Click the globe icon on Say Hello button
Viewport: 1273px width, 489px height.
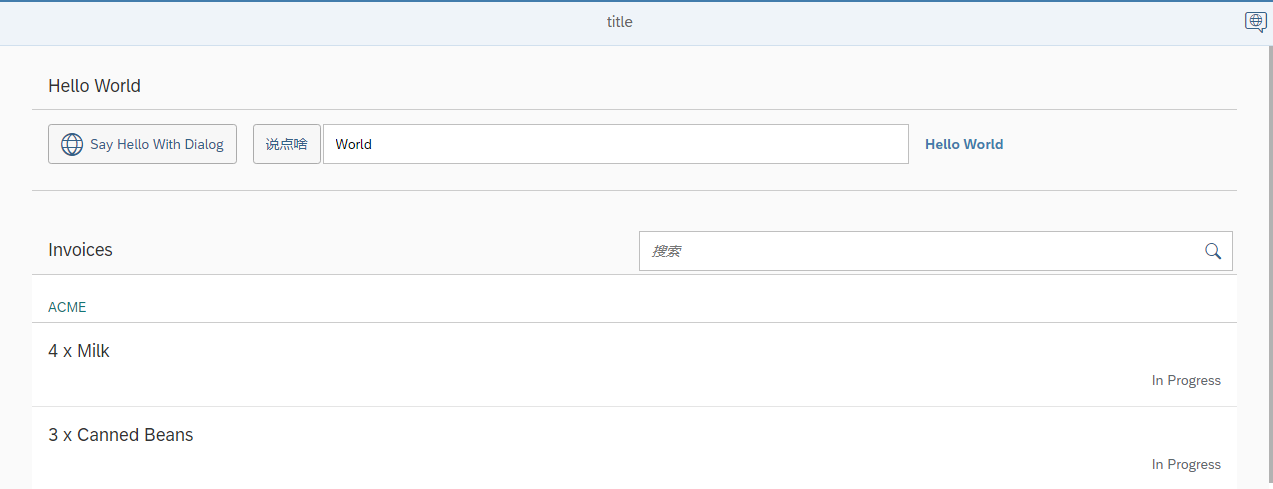click(x=72, y=144)
